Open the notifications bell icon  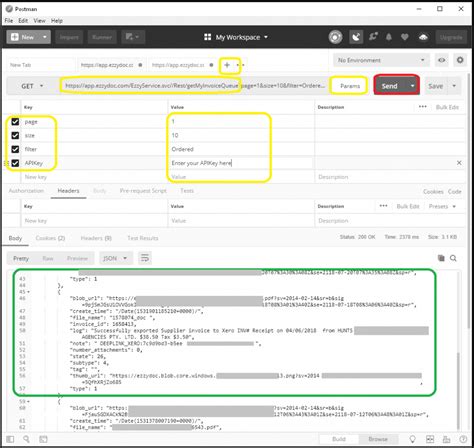[389, 37]
